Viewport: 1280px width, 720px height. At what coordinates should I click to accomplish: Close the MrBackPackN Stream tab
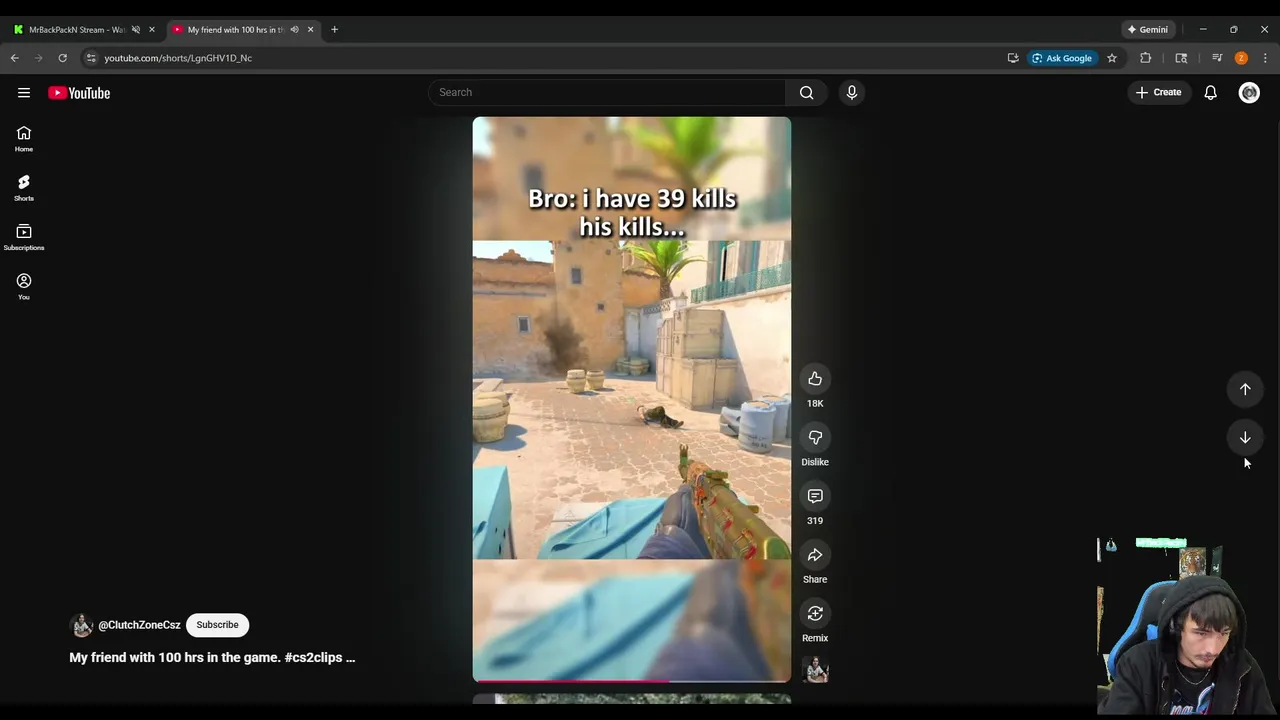(152, 30)
